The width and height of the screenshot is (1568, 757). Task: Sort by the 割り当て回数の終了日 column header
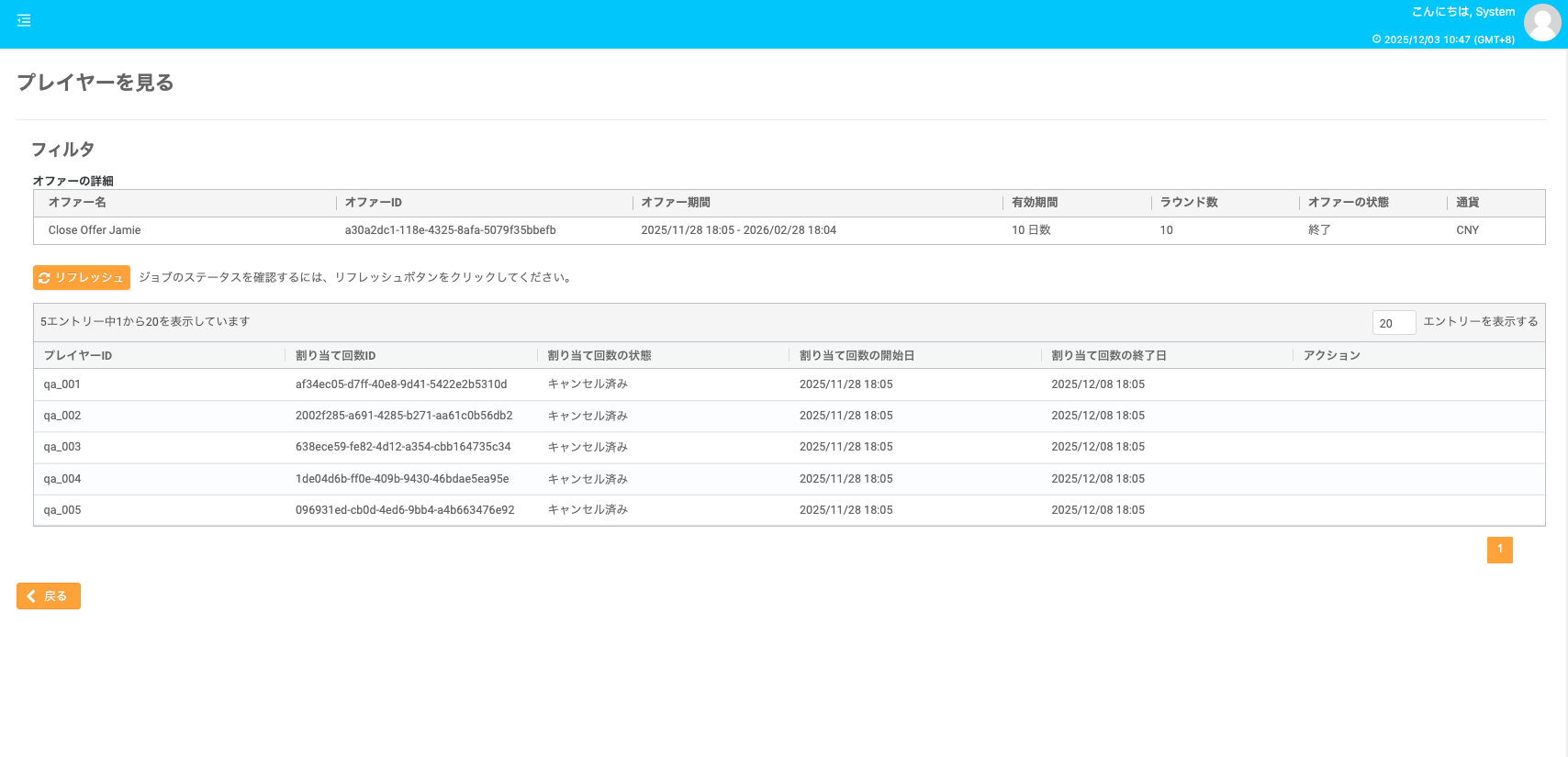pyautogui.click(x=1108, y=356)
